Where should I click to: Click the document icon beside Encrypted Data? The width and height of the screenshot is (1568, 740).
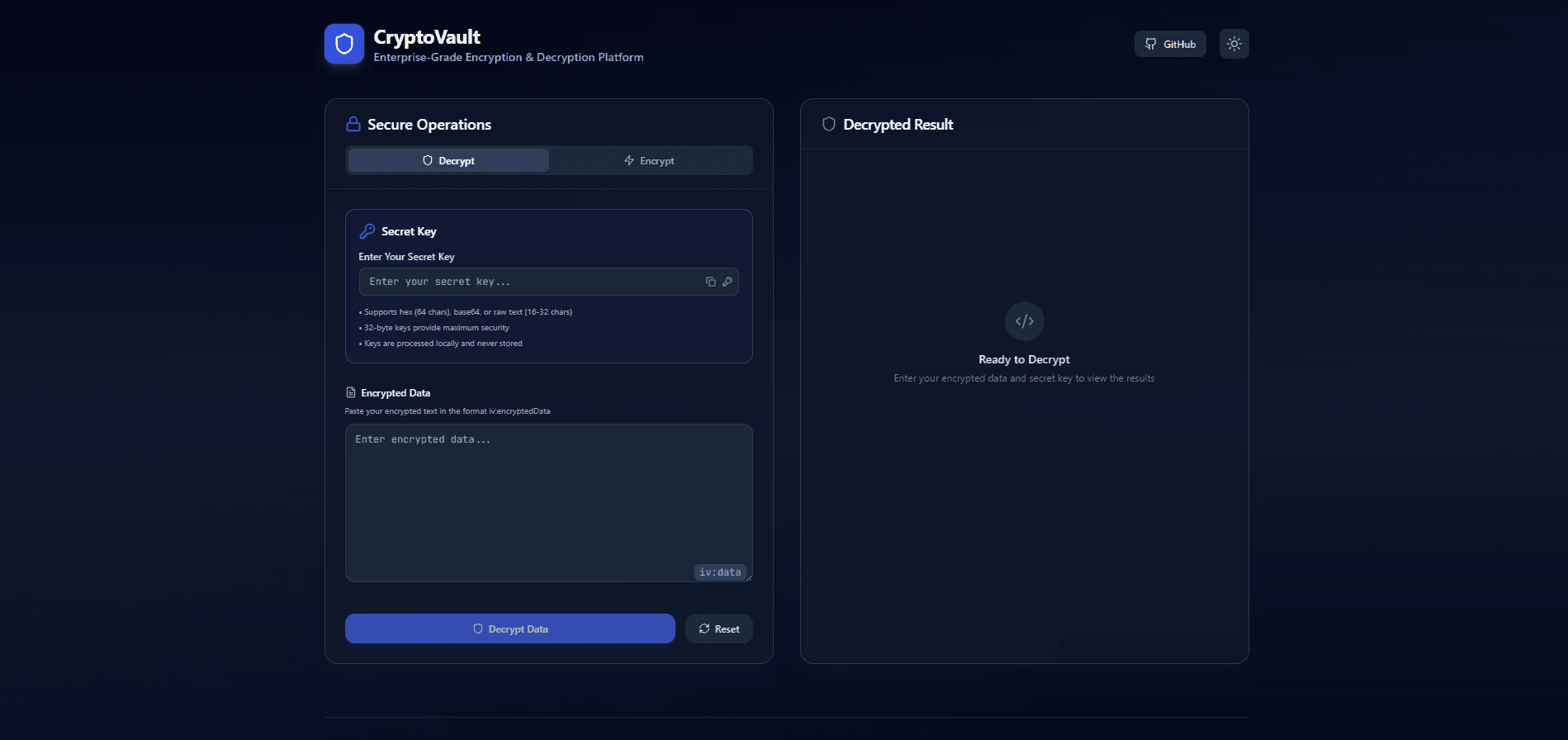pos(351,392)
